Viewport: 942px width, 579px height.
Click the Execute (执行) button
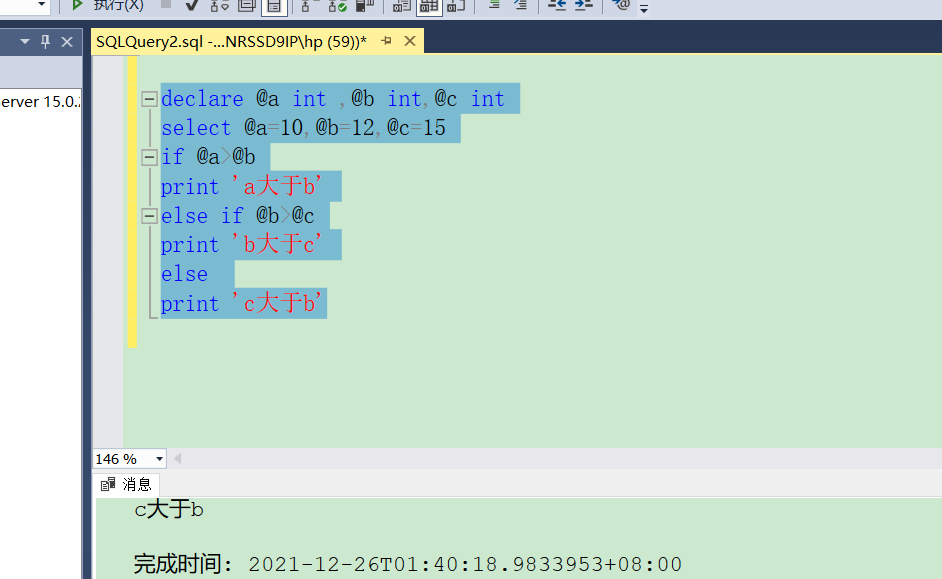(107, 5)
